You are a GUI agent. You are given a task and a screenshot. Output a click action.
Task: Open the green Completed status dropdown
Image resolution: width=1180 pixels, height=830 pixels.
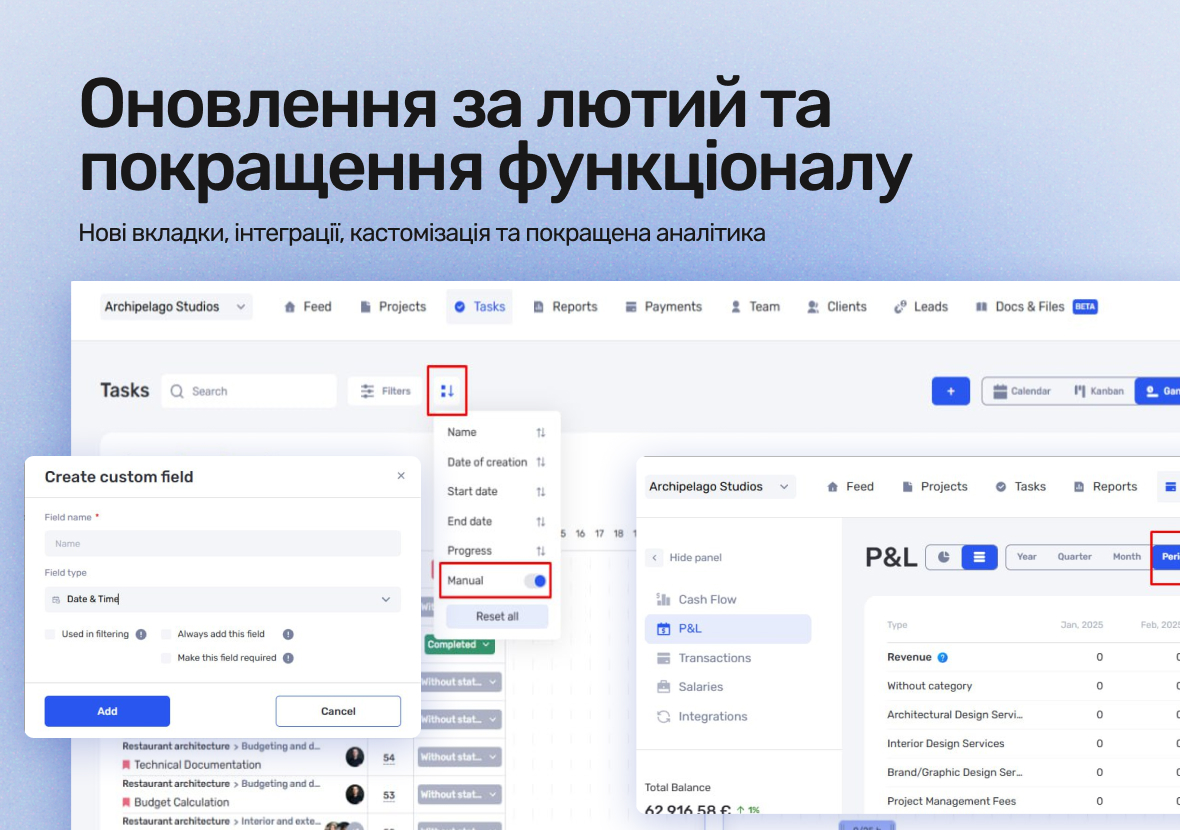(458, 644)
